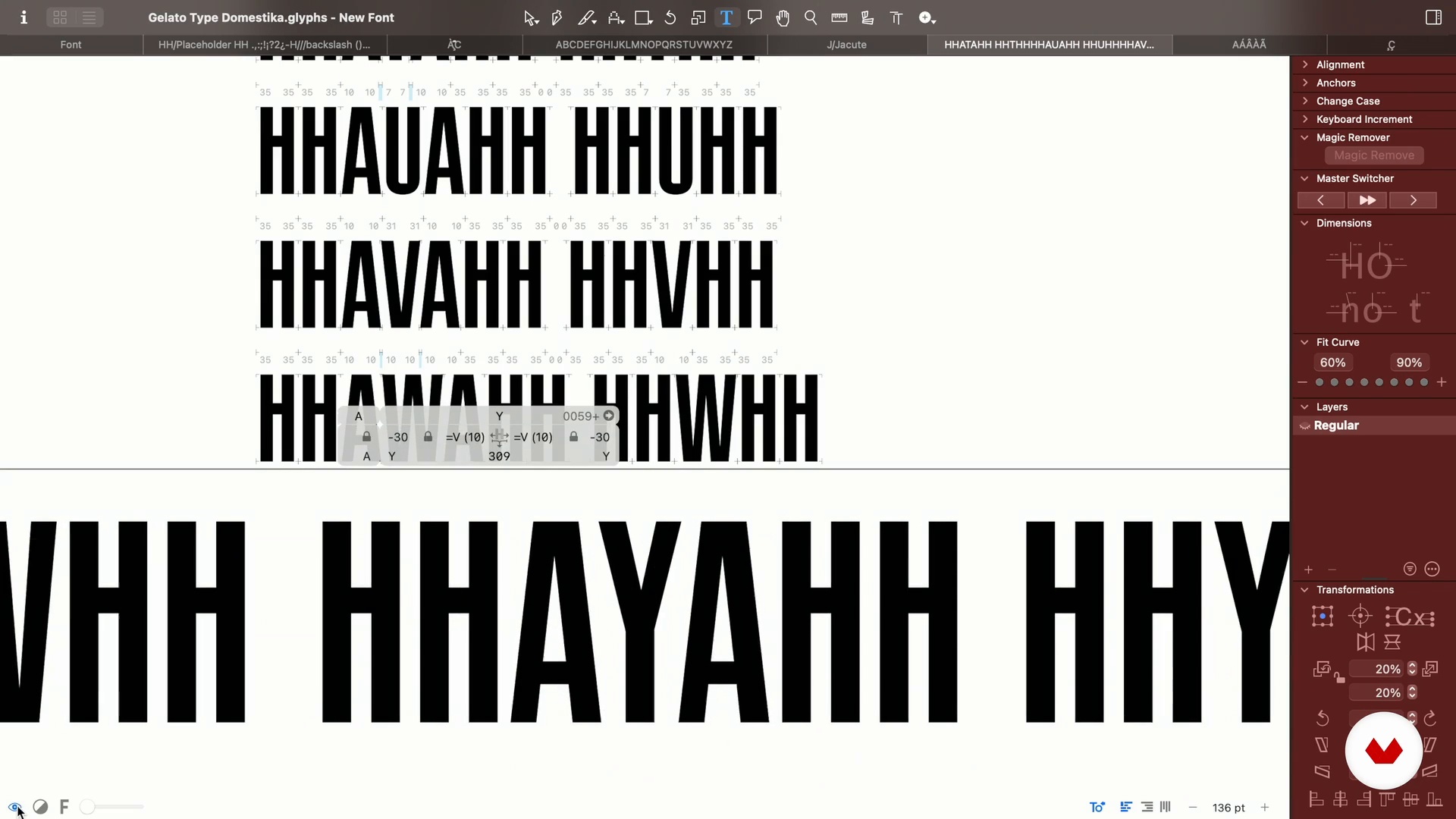Choose the Hand tool
Screen dimensions: 1456x819
(783, 17)
